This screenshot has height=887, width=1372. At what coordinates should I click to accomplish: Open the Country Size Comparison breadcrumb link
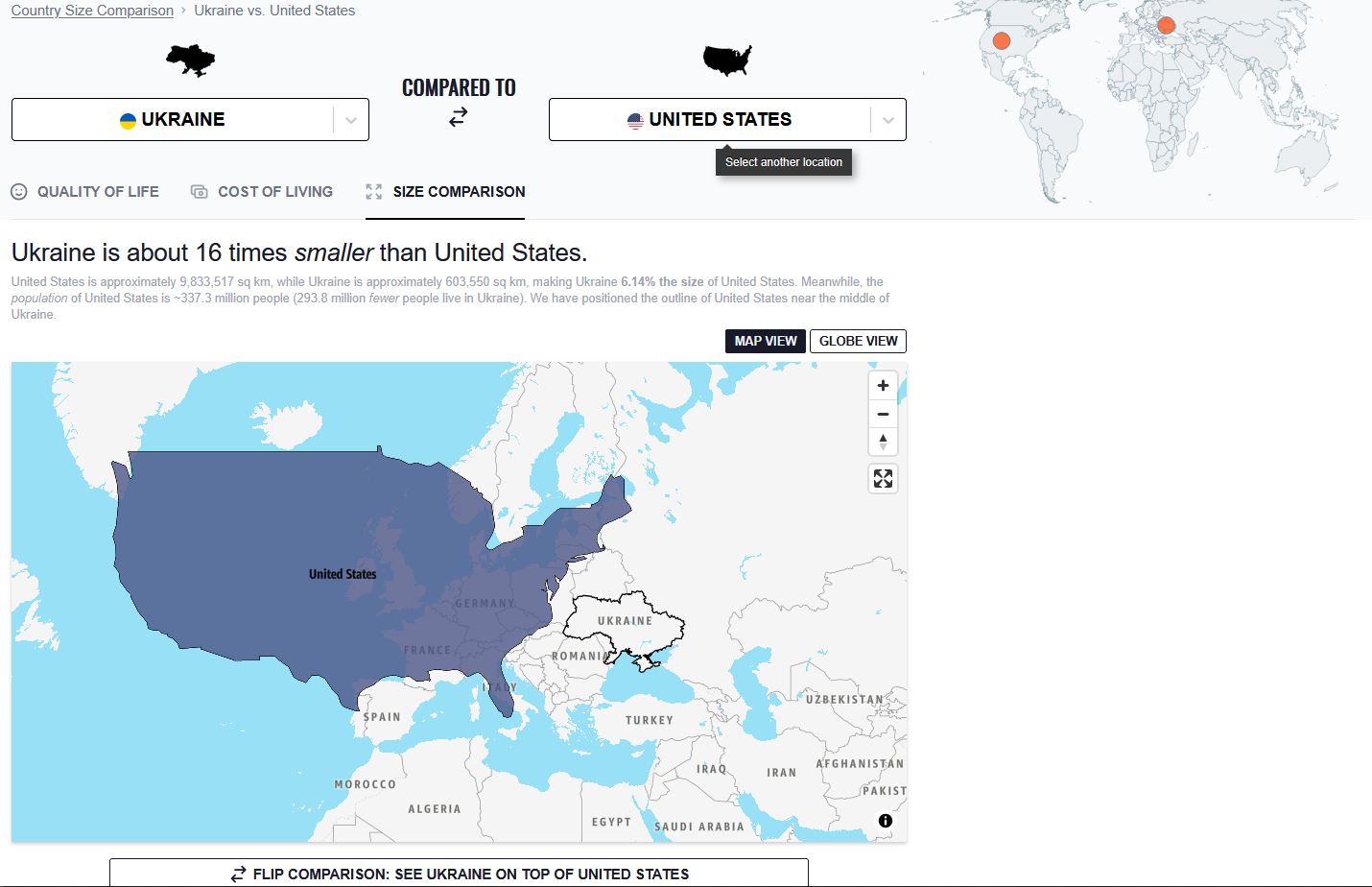tap(92, 11)
